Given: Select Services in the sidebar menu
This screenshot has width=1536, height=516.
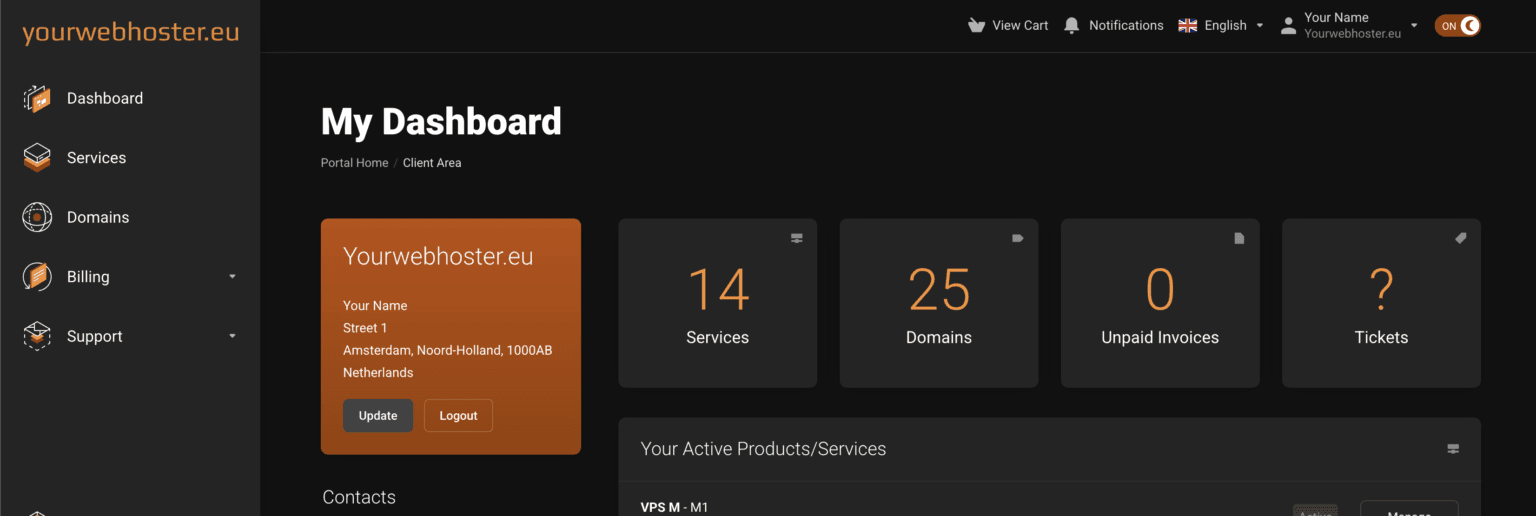Looking at the screenshot, I should (x=96, y=158).
